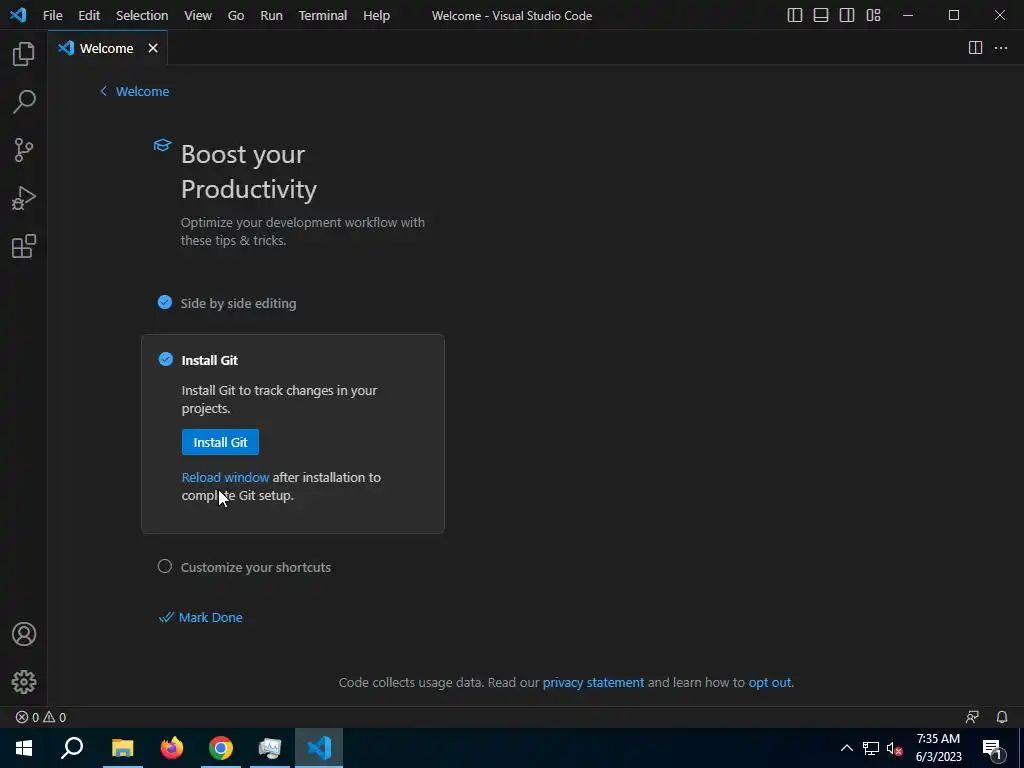The width and height of the screenshot is (1024, 768).
Task: Expand the Side by side editing step
Action: tap(238, 303)
